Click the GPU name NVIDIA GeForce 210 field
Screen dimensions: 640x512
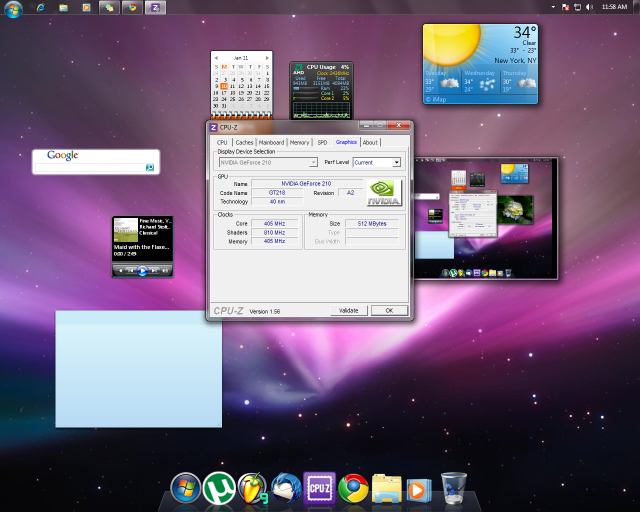(307, 184)
